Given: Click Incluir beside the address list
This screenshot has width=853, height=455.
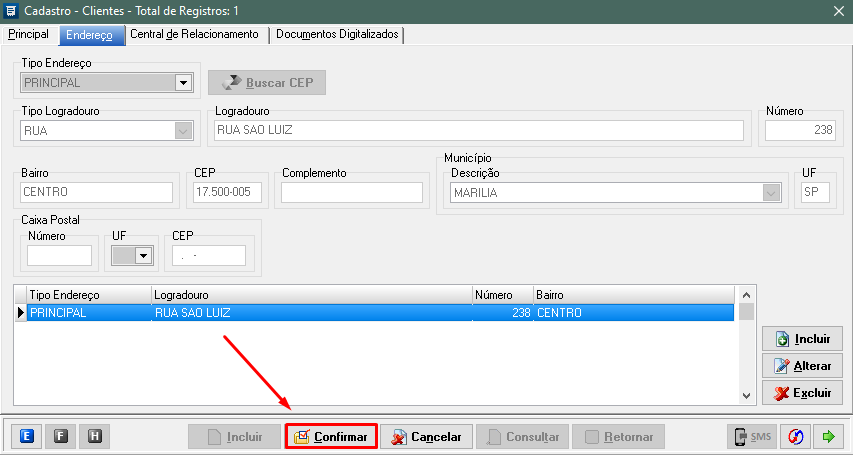Looking at the screenshot, I should click(802, 339).
